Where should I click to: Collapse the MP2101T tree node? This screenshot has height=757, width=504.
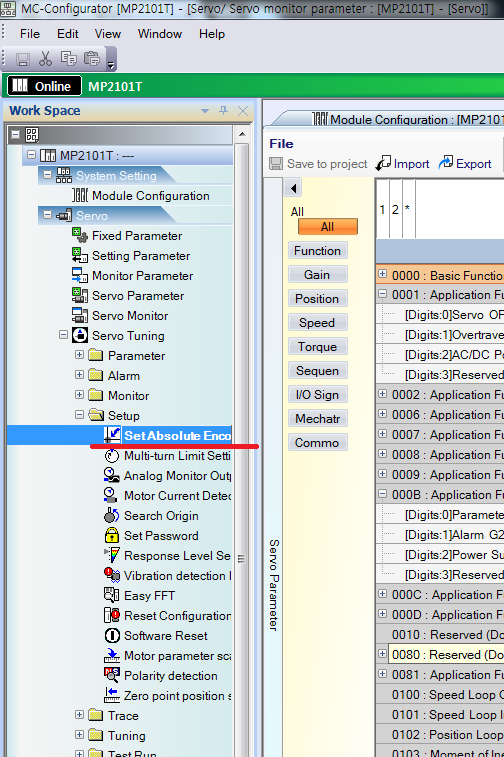[x=31, y=155]
